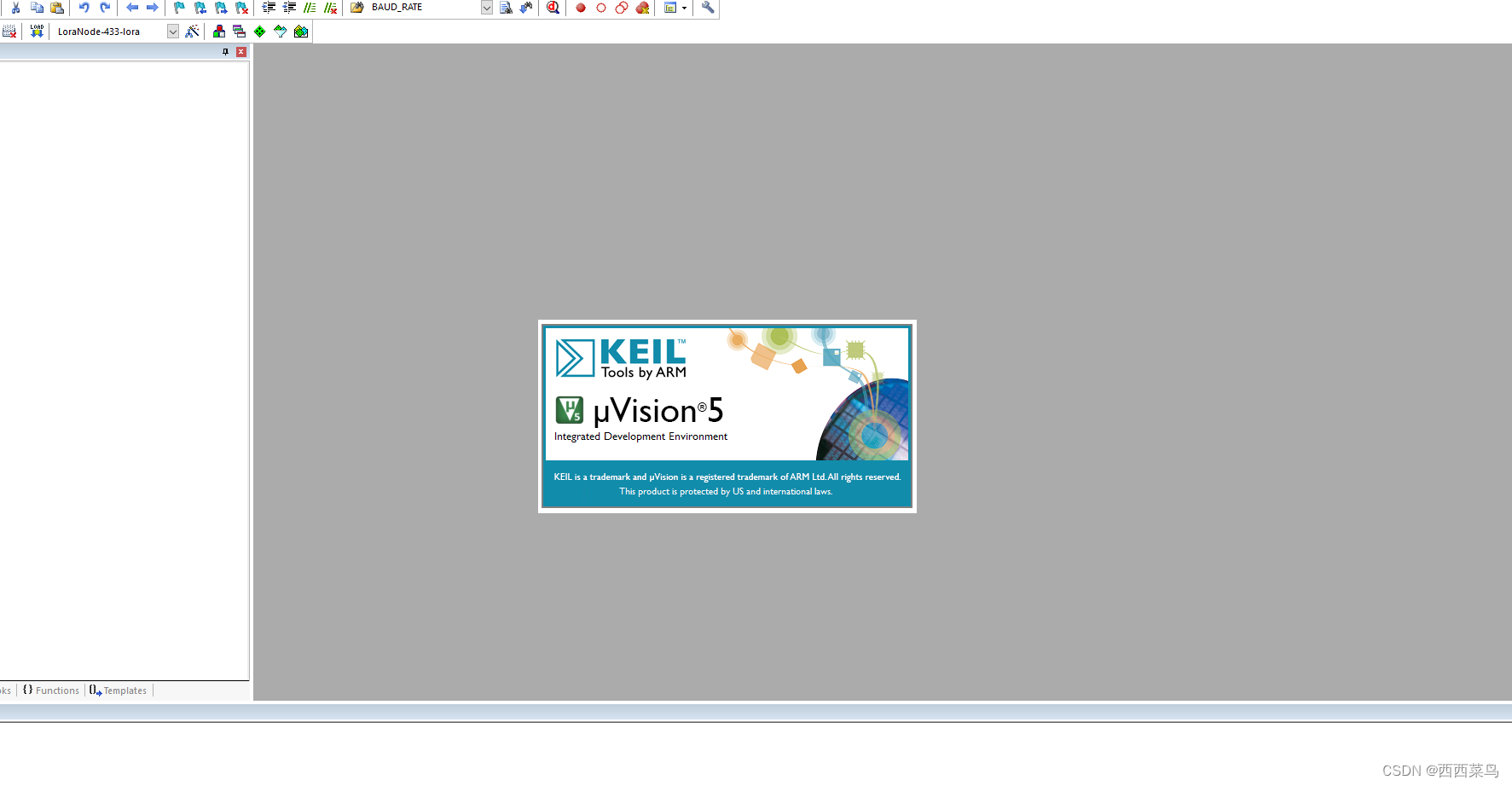Click the Select Software Packs icon
Viewport: 1512px width, 786px height.
[281, 32]
